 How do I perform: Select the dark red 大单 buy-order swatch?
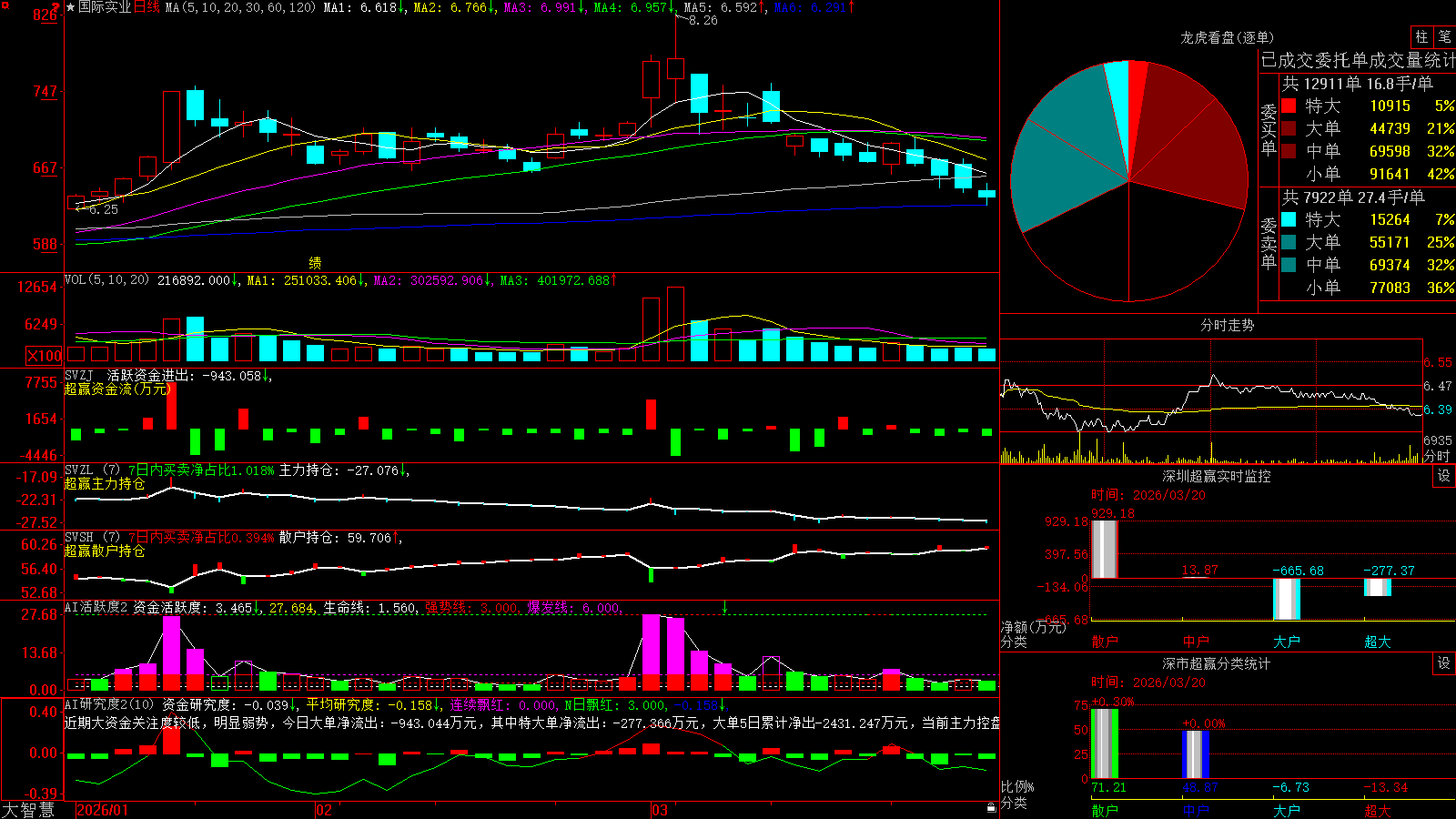click(1289, 128)
